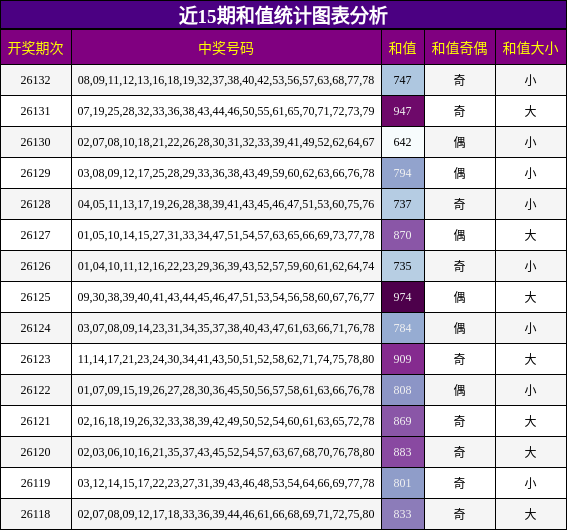567x530 pixels.
Task: Click winning numbers row starting 02,16,18,19
Action: coord(226,421)
